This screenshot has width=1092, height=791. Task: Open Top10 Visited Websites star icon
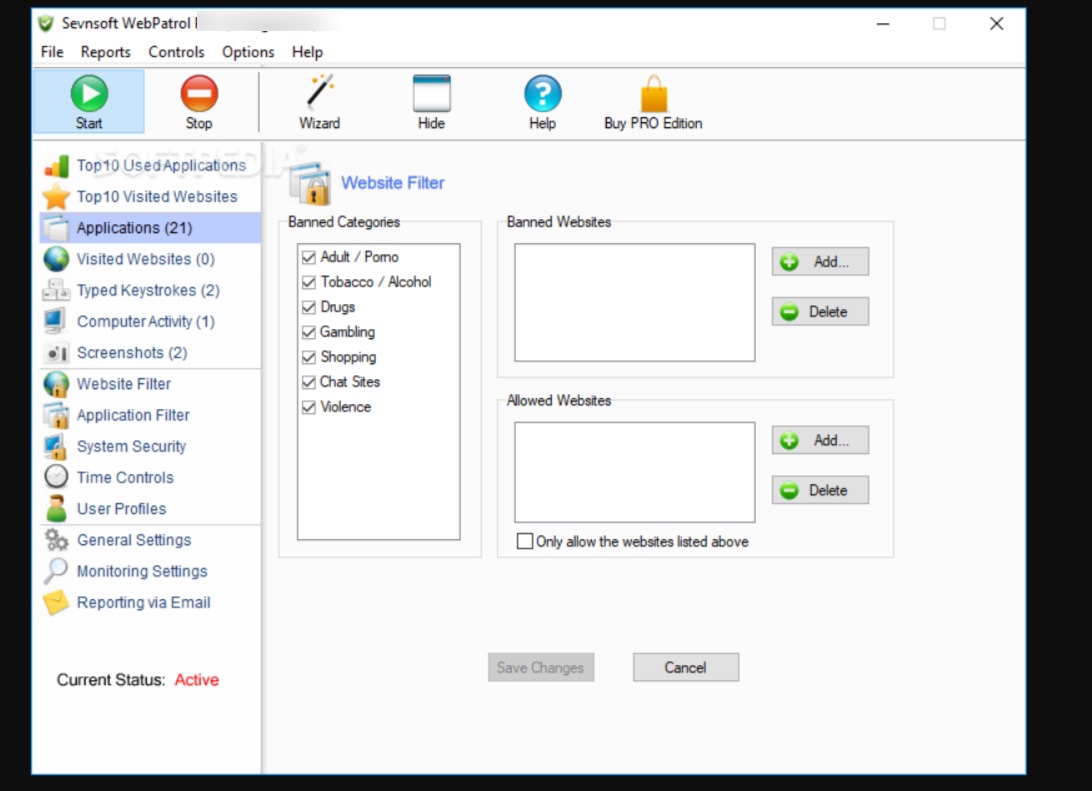56,197
